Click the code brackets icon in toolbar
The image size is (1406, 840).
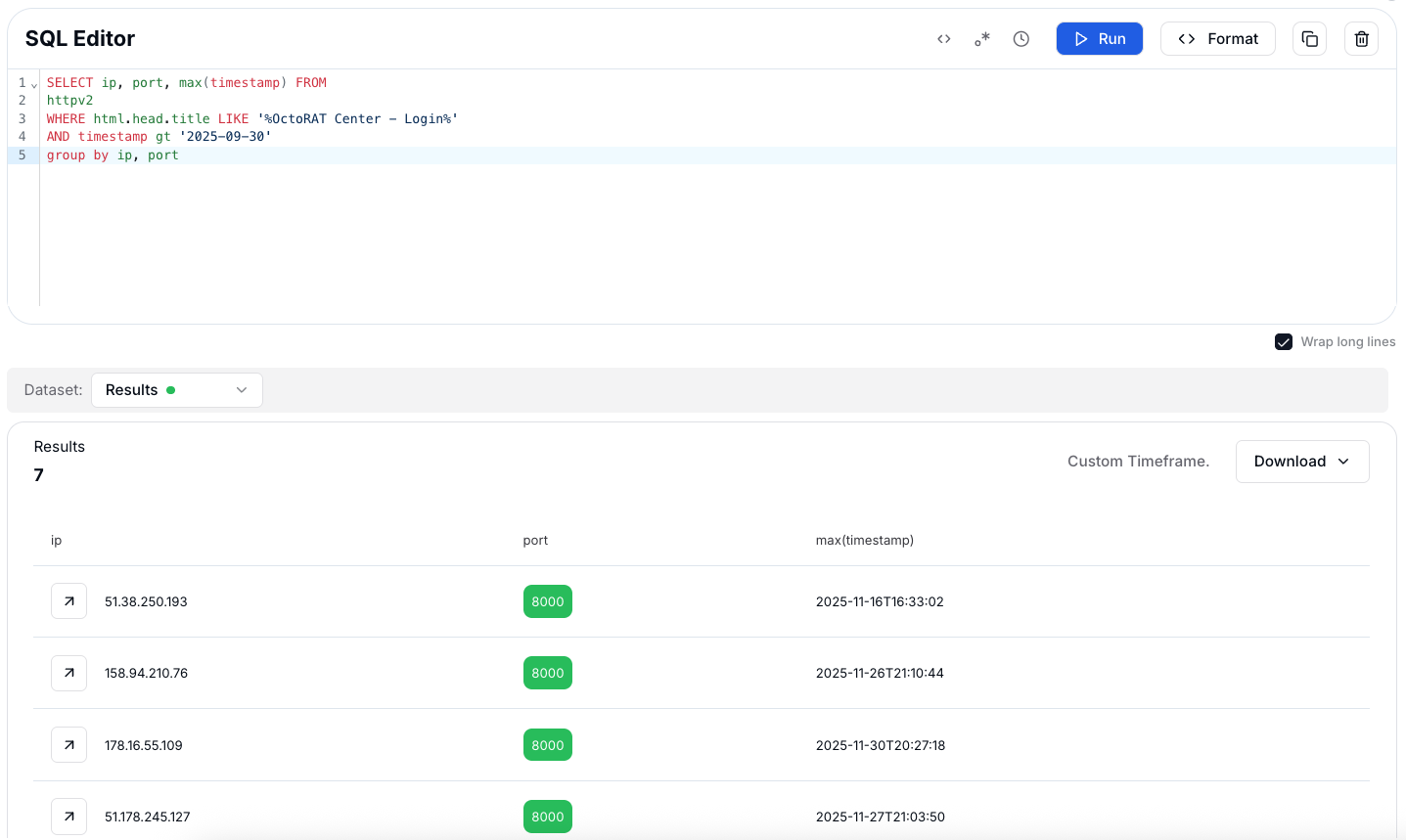[943, 39]
